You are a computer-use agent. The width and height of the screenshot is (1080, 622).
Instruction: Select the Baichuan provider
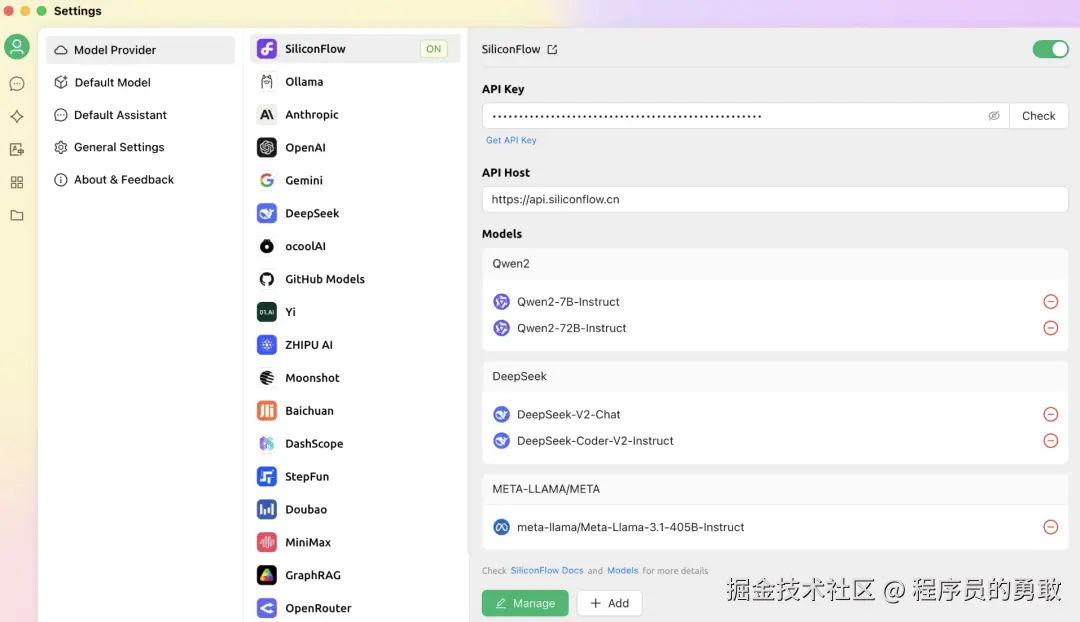[x=354, y=411]
